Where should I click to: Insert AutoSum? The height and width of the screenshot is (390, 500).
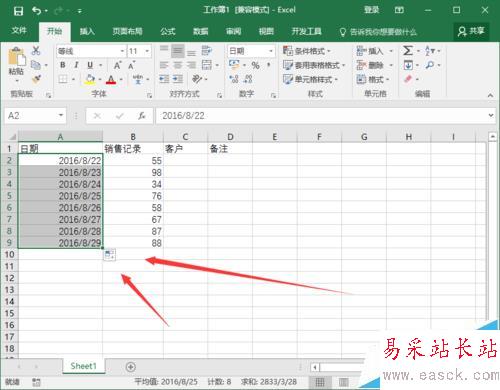click(x=408, y=51)
